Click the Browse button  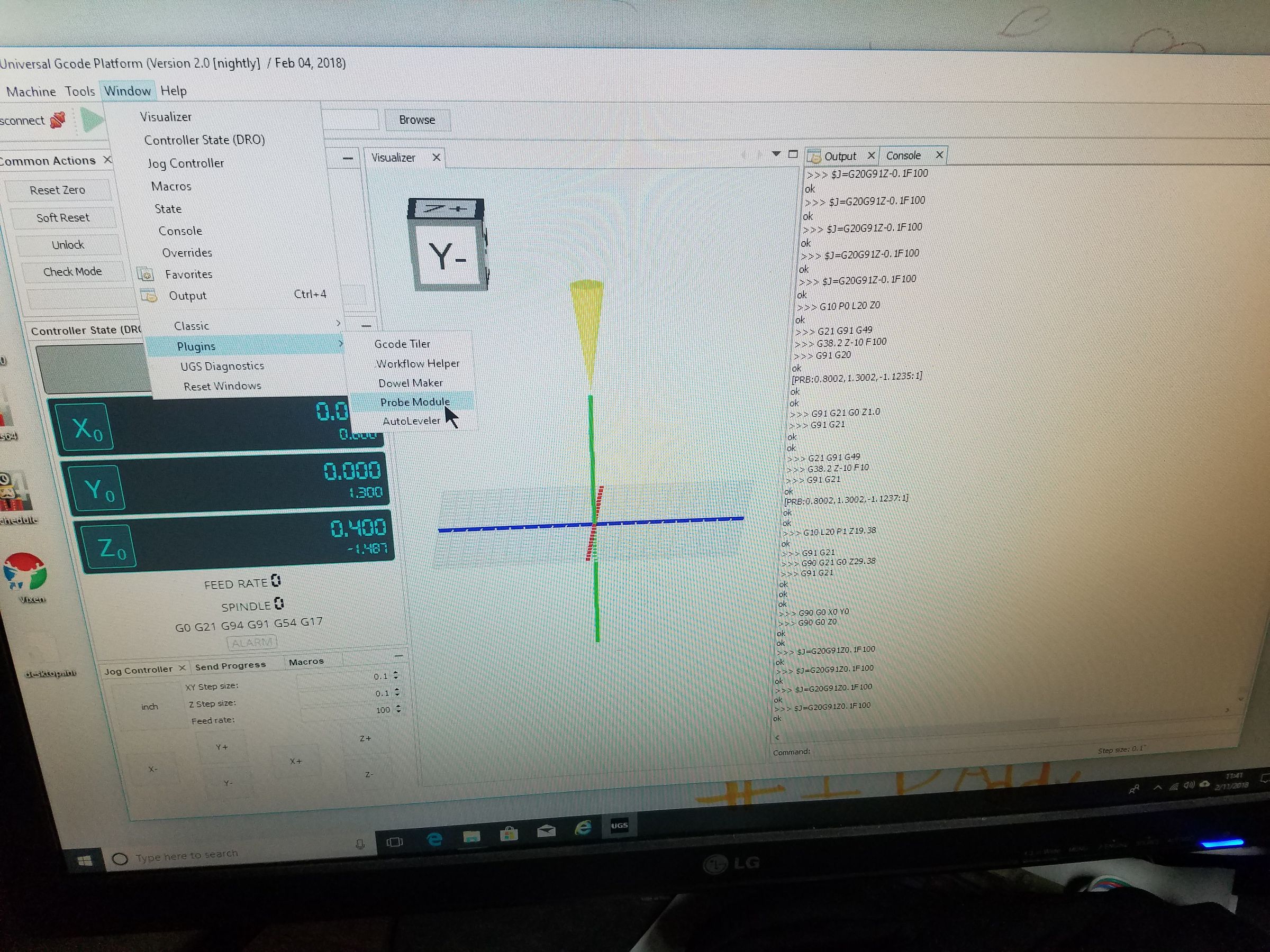coord(418,120)
